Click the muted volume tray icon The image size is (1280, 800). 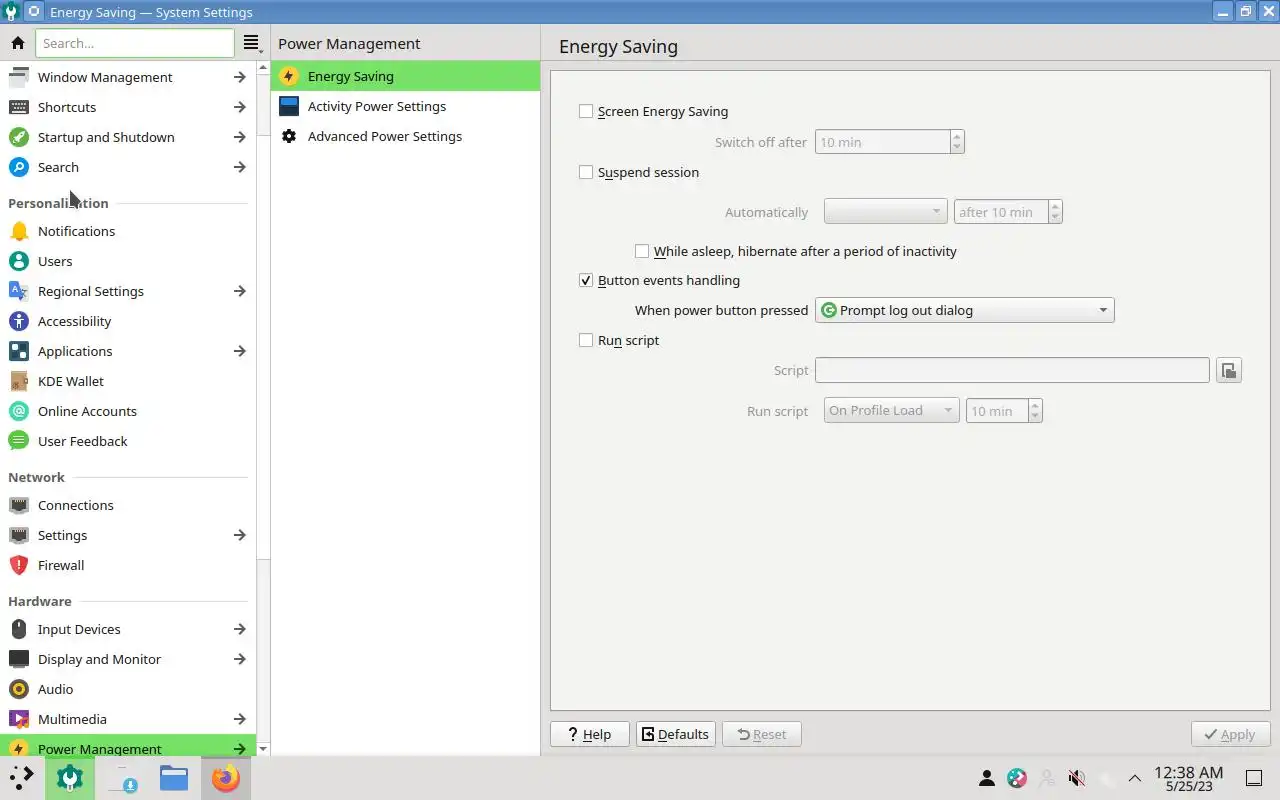1077,778
